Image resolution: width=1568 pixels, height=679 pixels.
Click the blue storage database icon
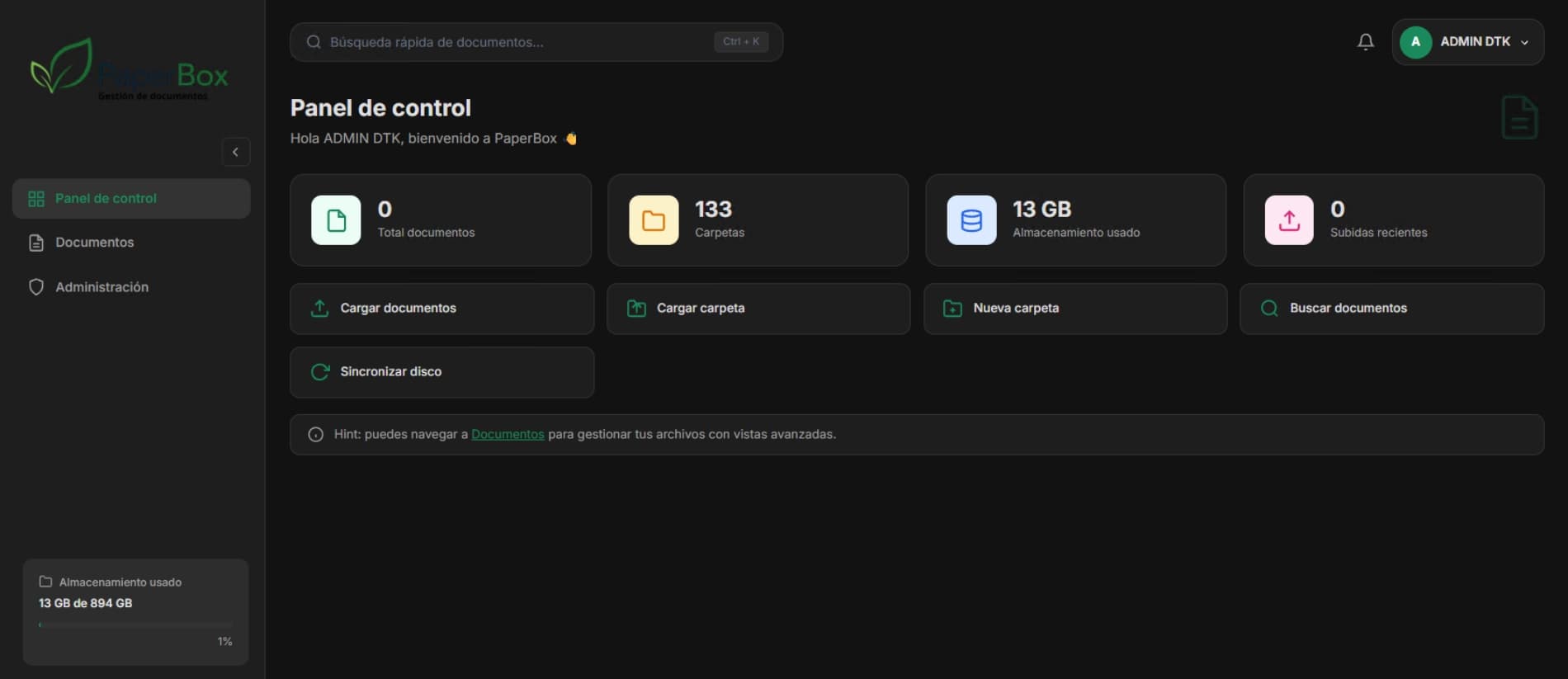(x=971, y=220)
